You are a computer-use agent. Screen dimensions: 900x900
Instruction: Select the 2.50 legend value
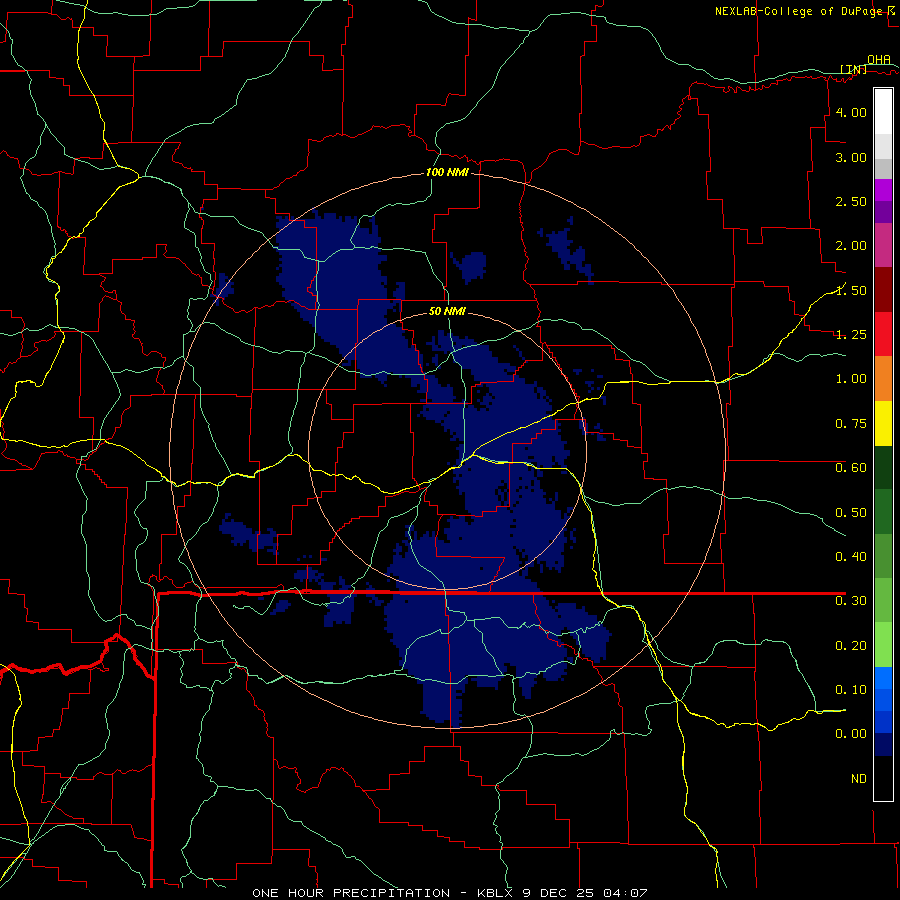coord(851,201)
